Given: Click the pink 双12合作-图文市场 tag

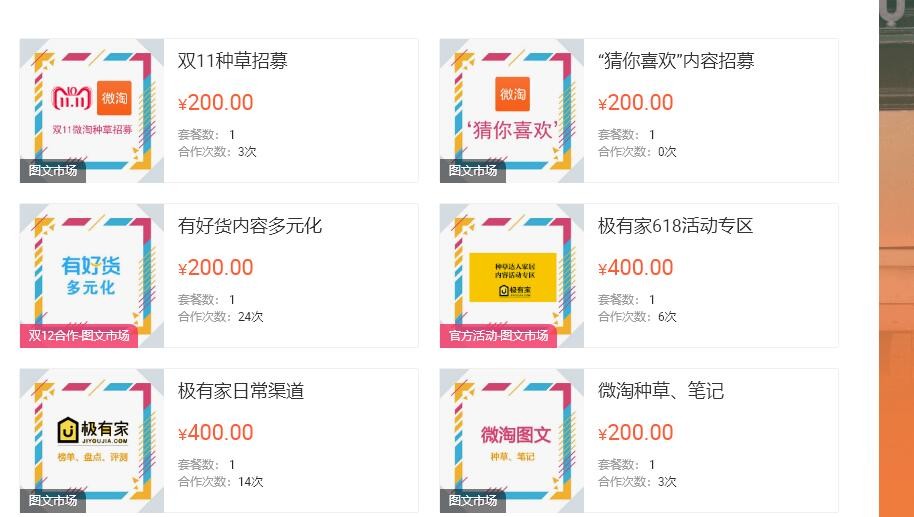Looking at the screenshot, I should click(x=79, y=336).
